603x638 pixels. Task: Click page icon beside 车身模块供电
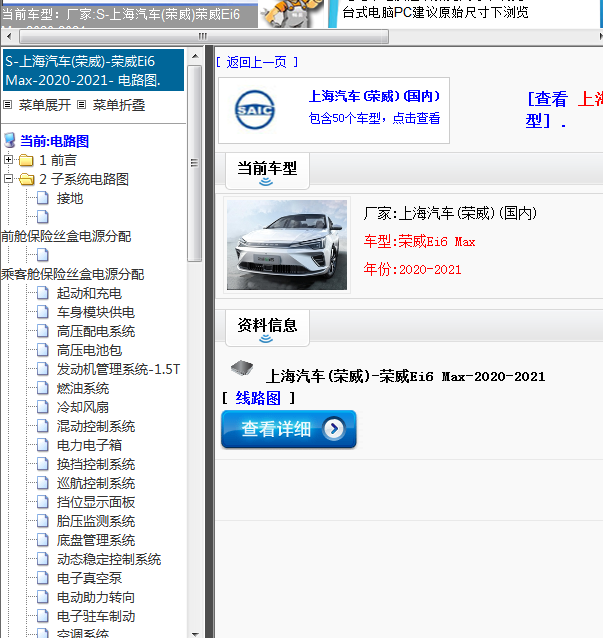click(43, 312)
